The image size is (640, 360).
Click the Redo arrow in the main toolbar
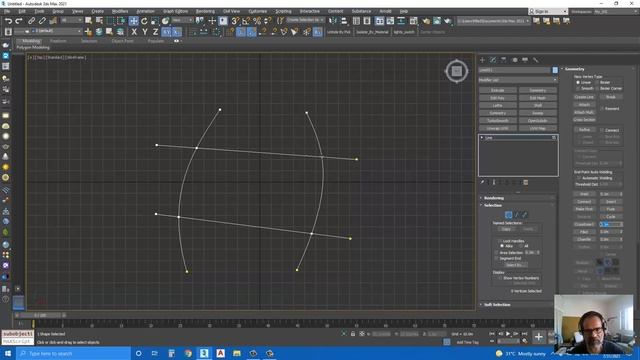tap(19, 21)
